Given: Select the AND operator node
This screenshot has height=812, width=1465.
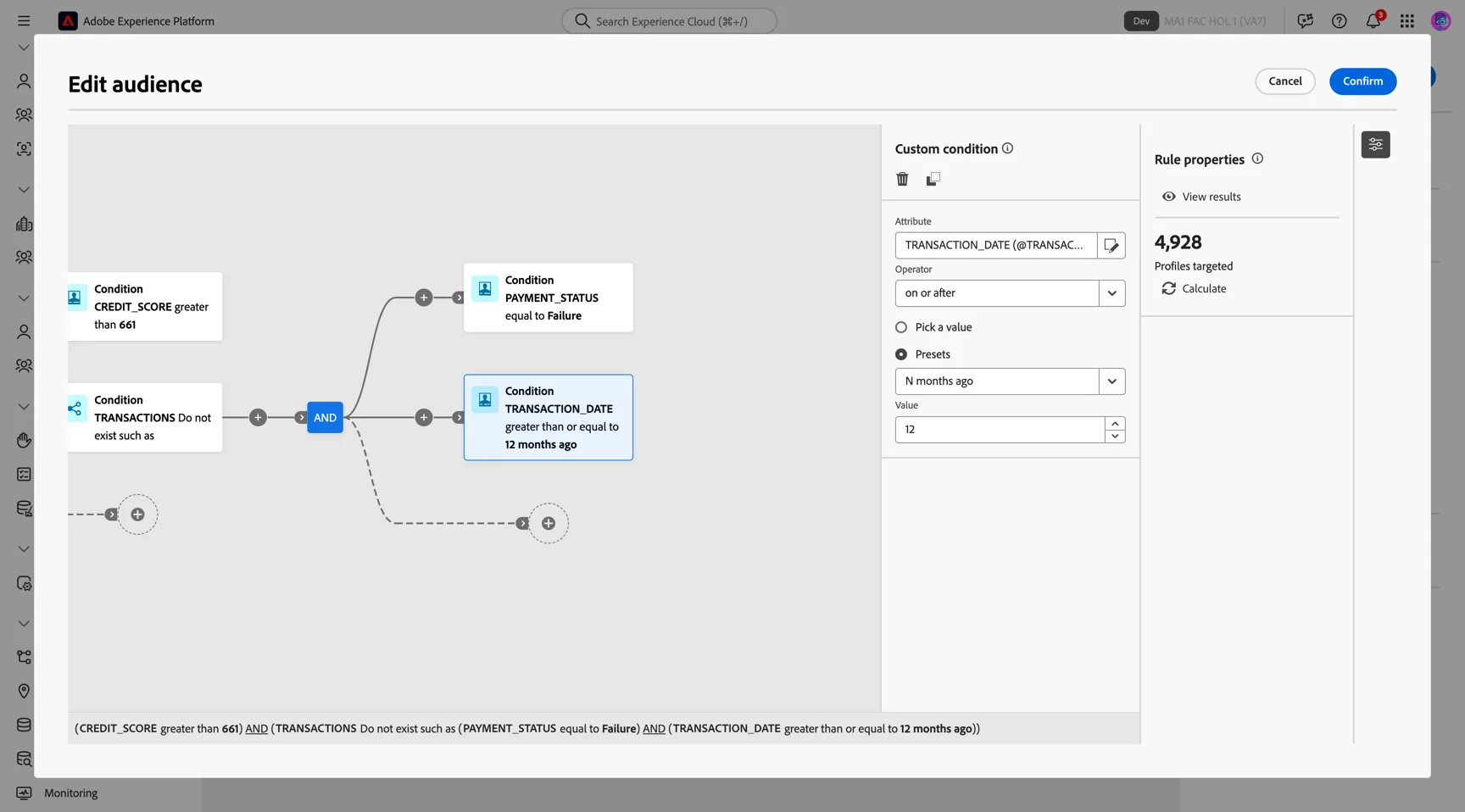Looking at the screenshot, I should click(x=325, y=417).
